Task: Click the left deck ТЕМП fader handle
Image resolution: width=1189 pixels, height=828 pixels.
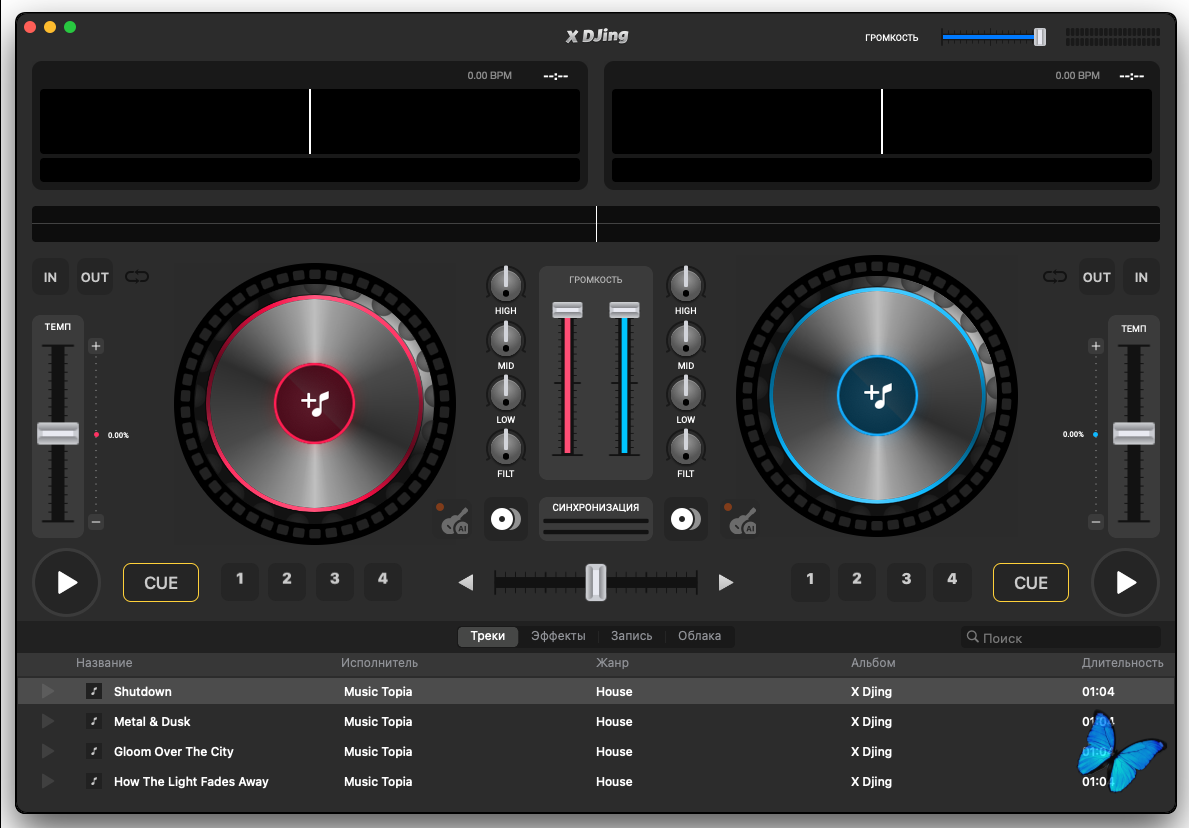Action: 58,433
